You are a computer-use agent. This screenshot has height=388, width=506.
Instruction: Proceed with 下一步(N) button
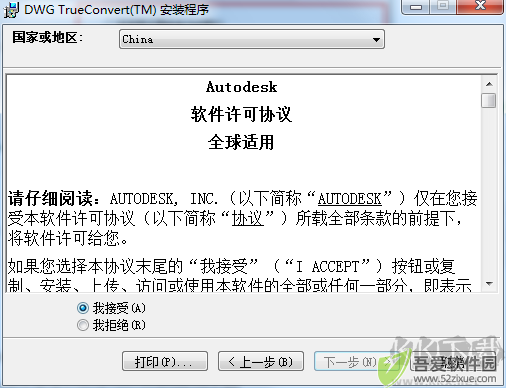coord(357,361)
